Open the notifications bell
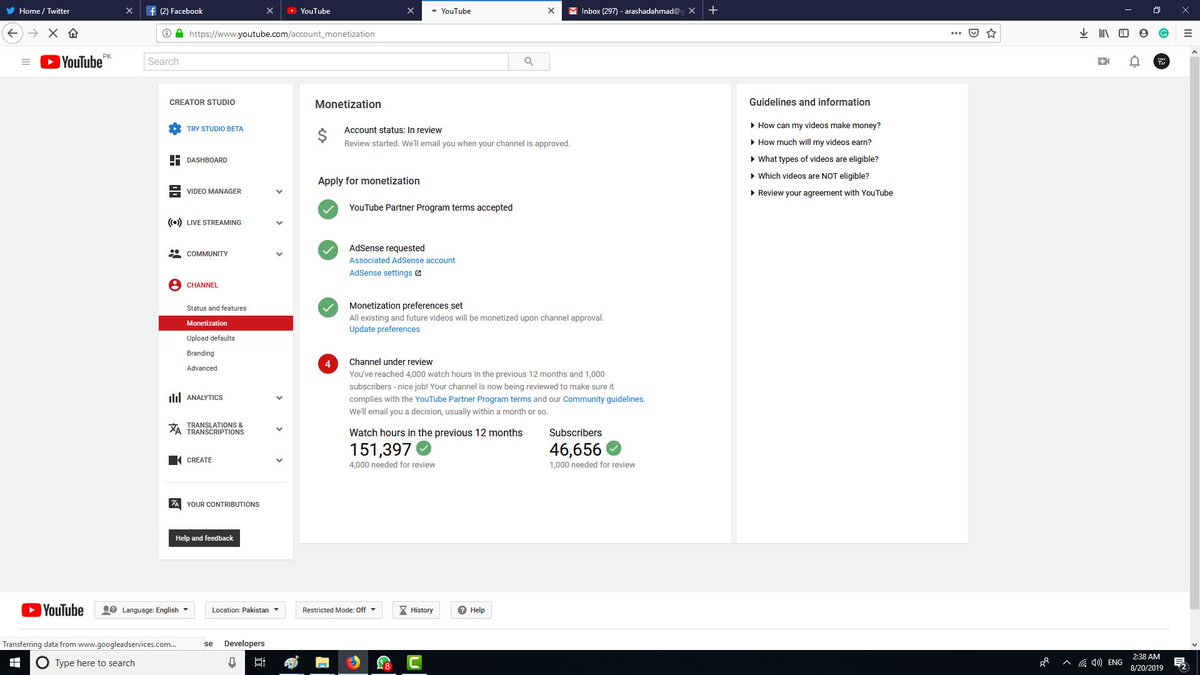 tap(1134, 62)
